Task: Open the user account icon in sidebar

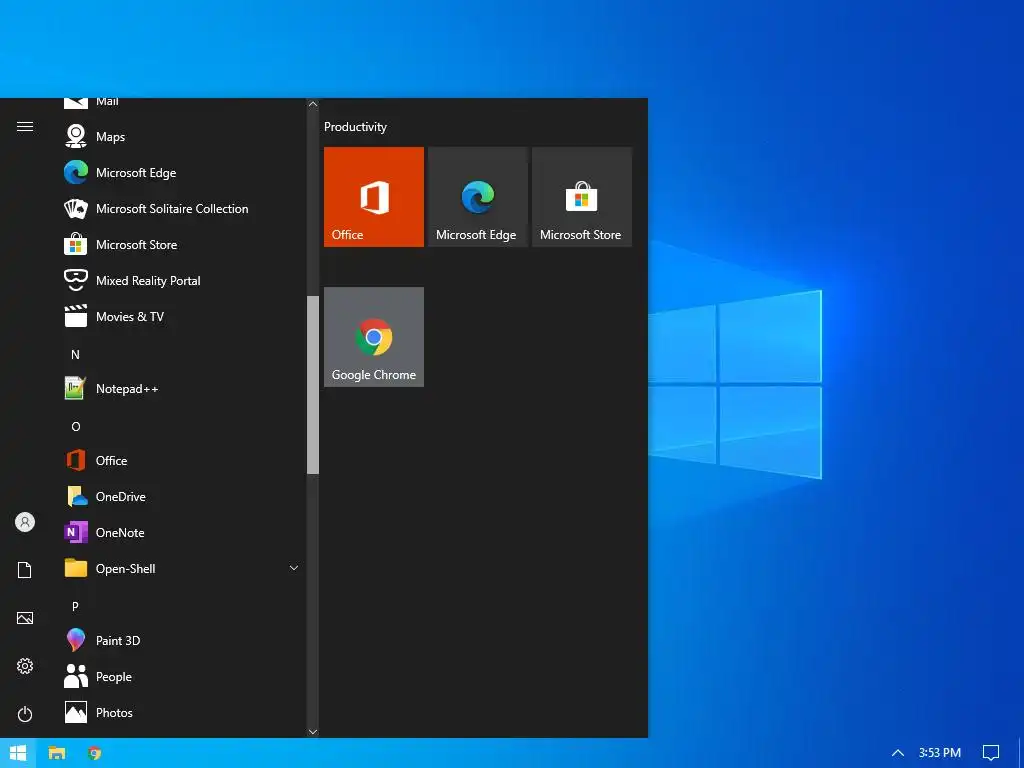Action: pos(25,522)
